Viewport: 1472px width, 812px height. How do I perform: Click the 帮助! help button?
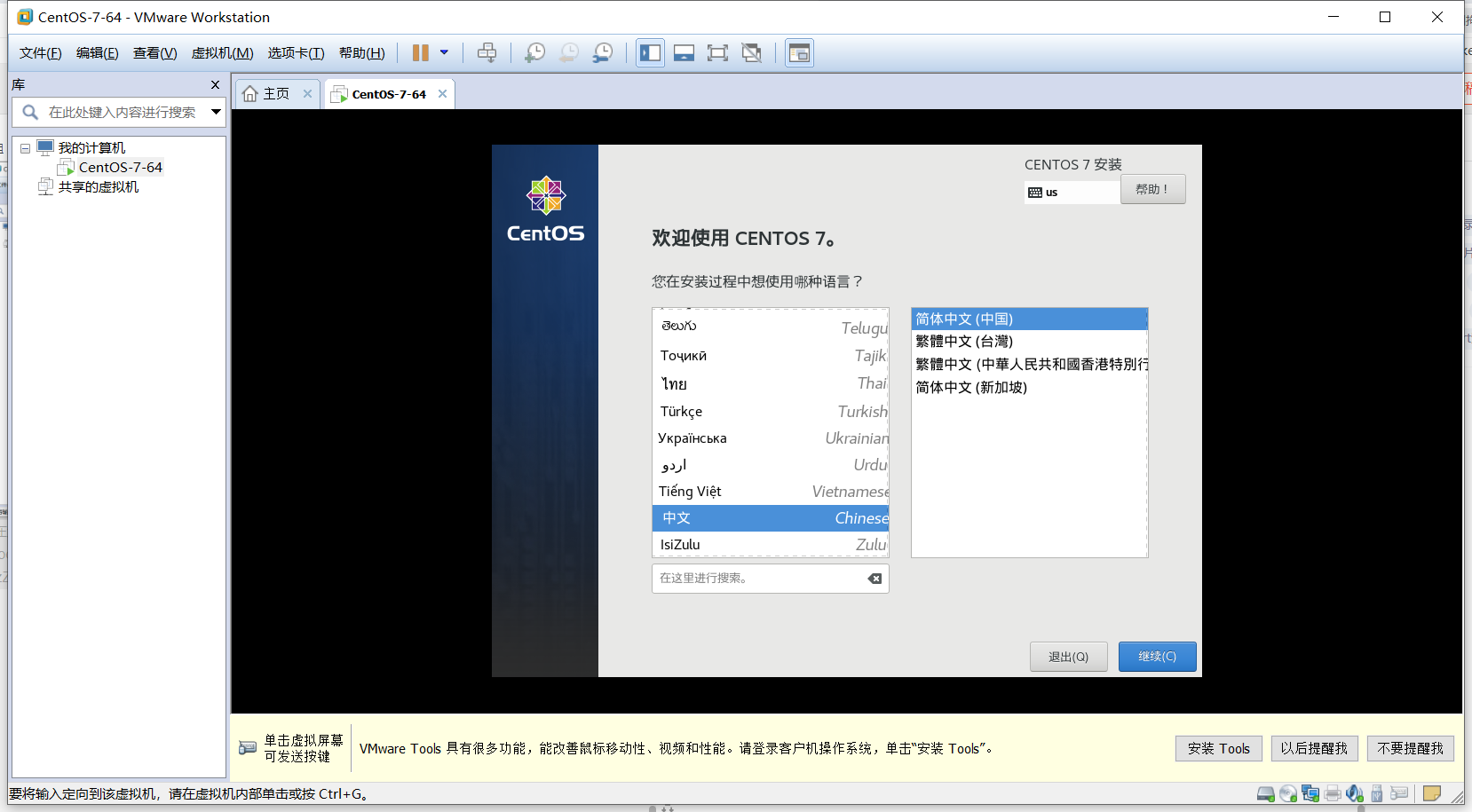pyautogui.click(x=1152, y=189)
